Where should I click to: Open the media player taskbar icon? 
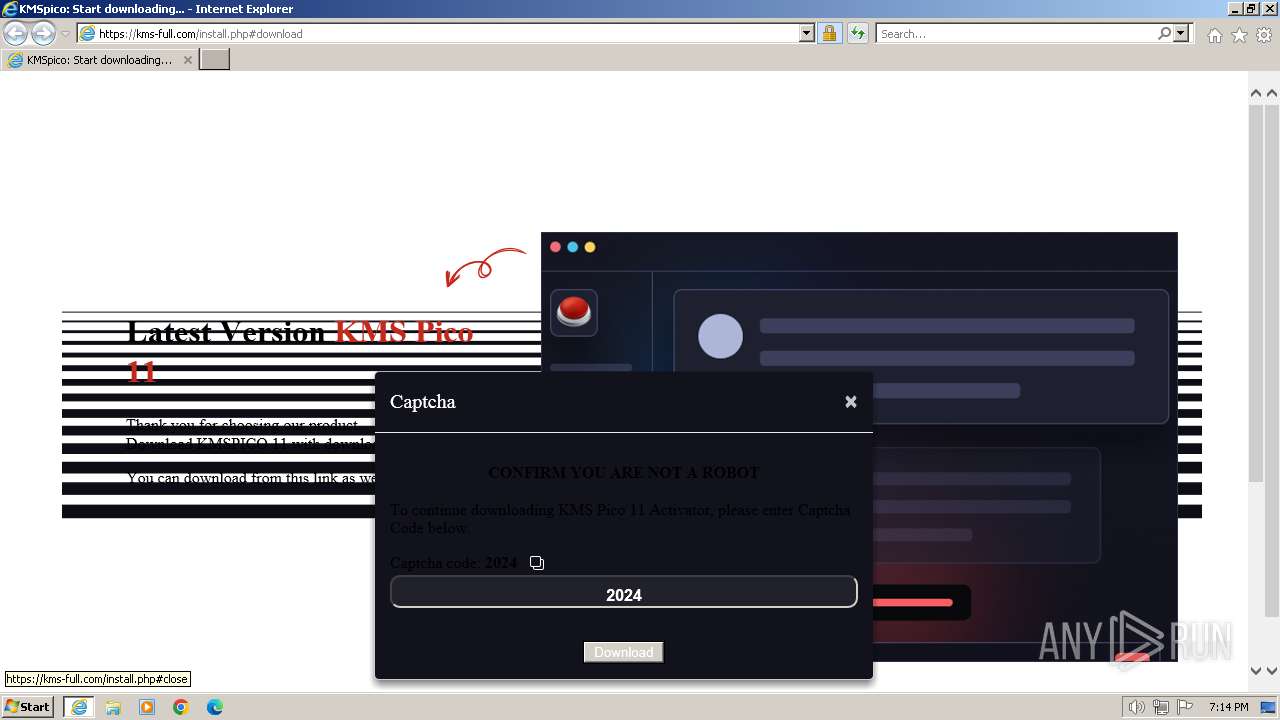click(147, 707)
